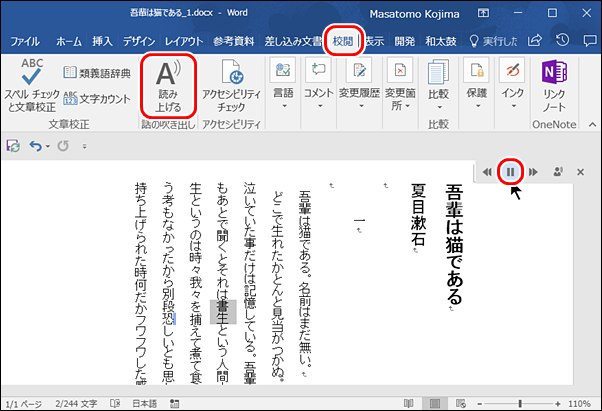602x411 pixels.
Task: Click the zoom out minus button
Action: coord(480,404)
